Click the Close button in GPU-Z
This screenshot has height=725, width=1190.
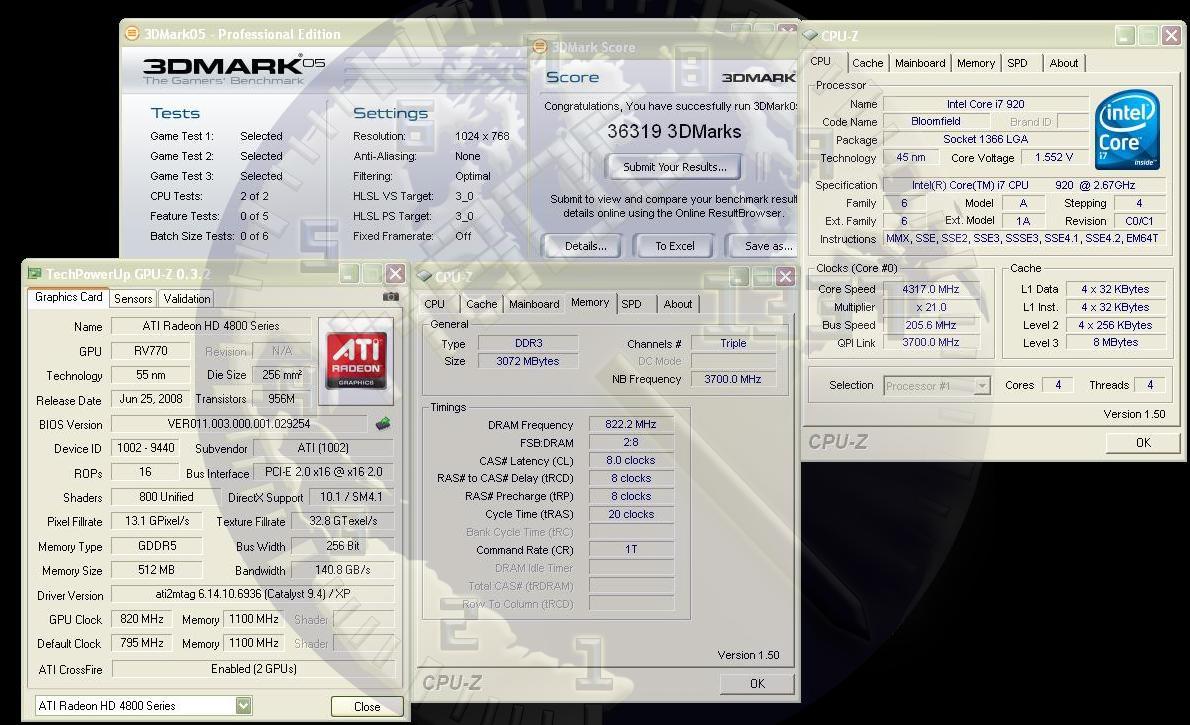(x=367, y=706)
